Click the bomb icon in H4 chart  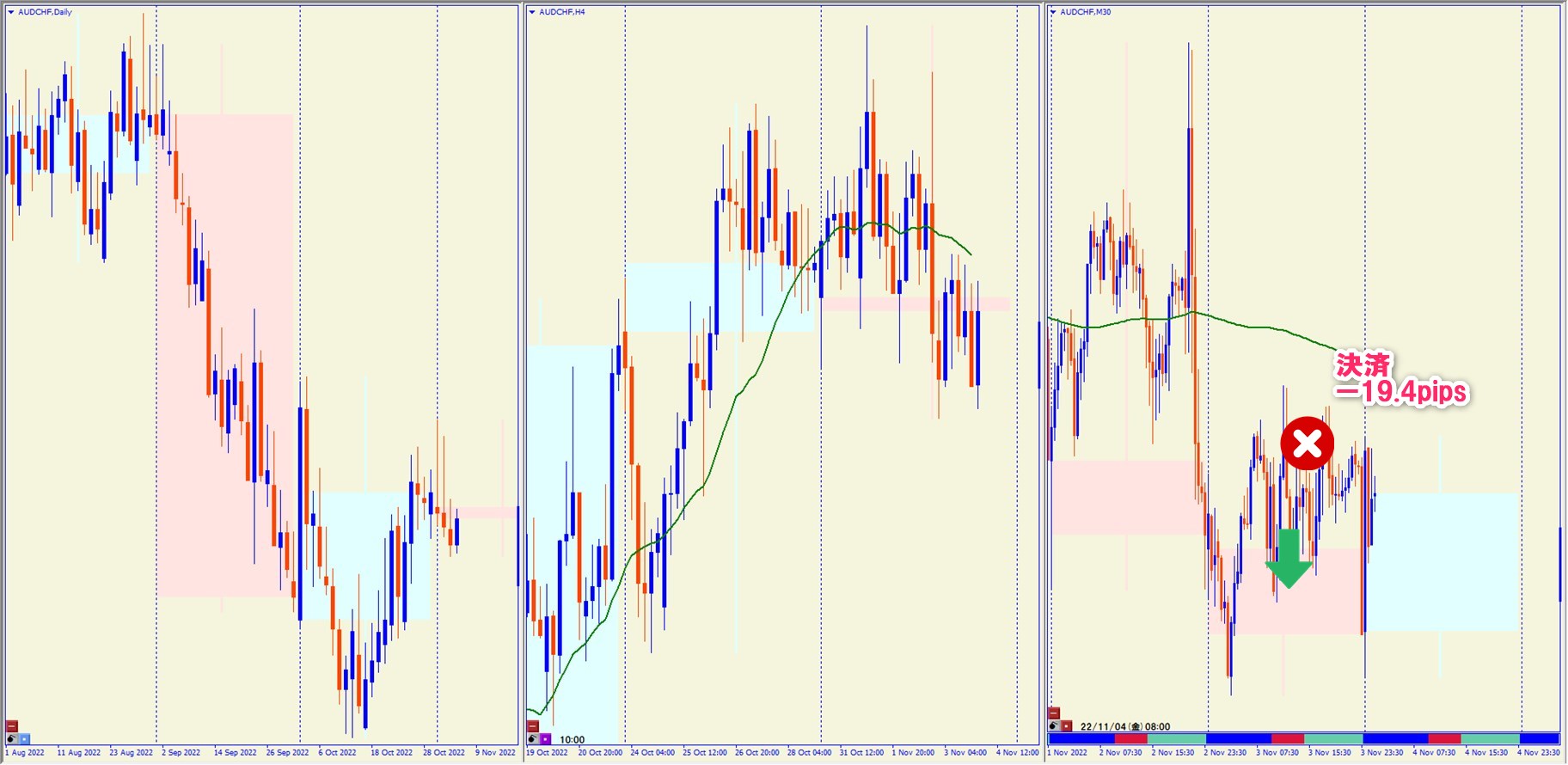[x=533, y=739]
